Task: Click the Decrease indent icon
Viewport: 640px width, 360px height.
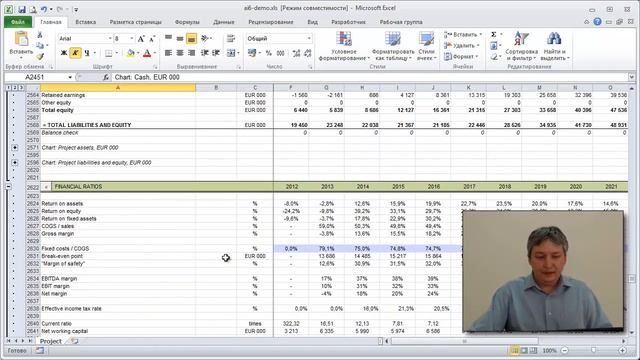Action: click(204, 53)
